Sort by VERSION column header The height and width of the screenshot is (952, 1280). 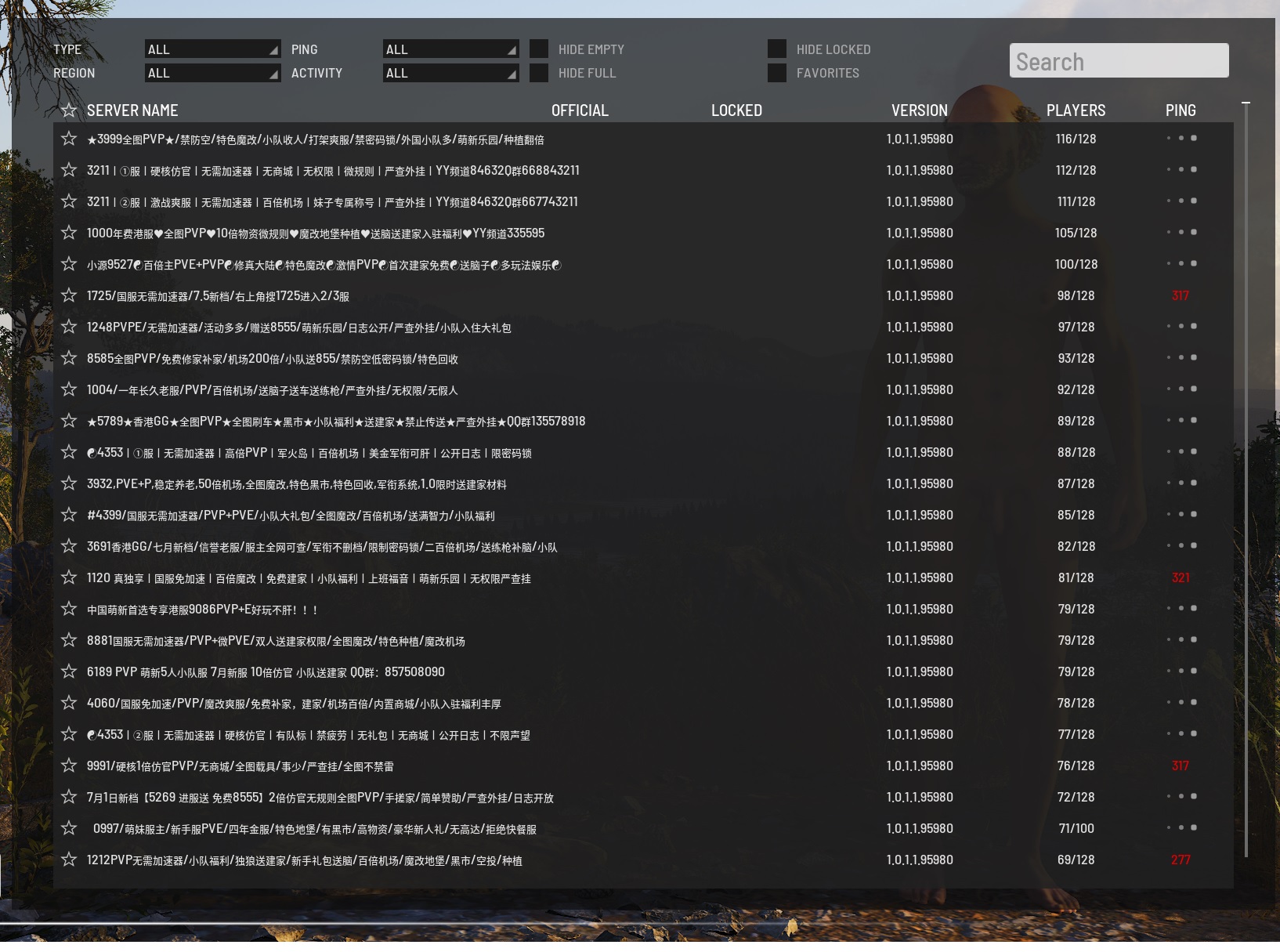tap(920, 110)
